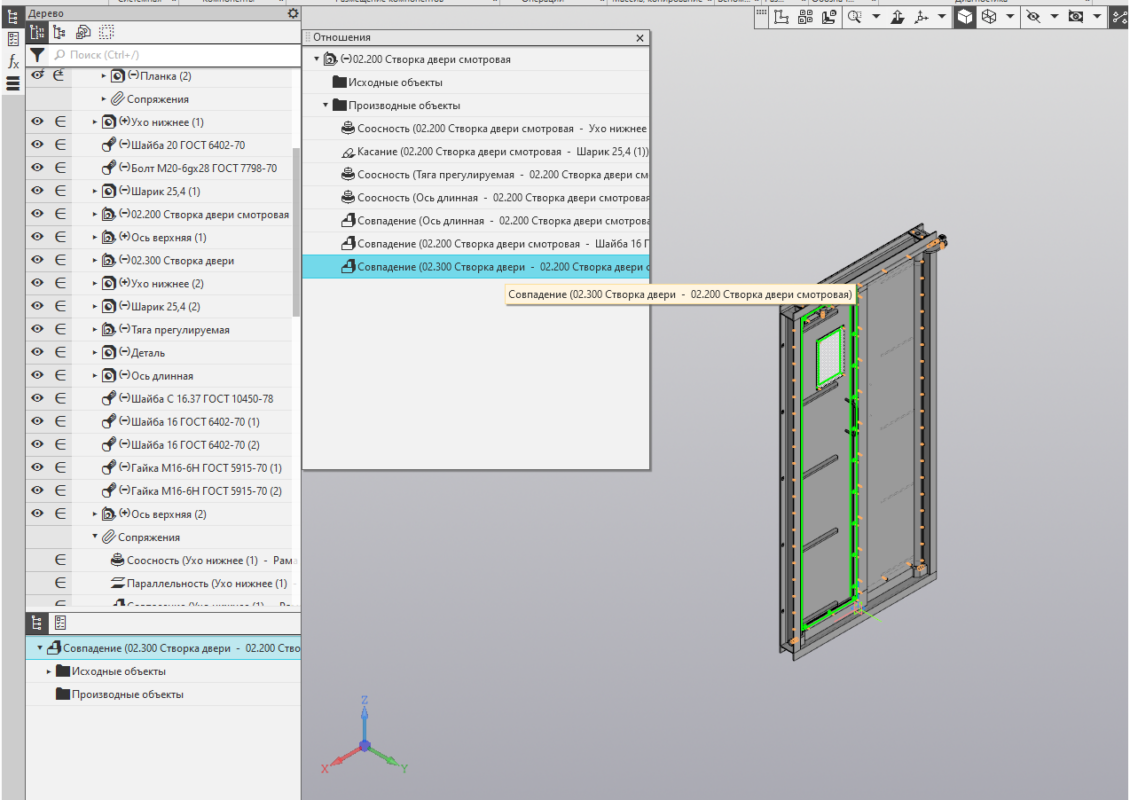Open display mode dropdown arrow
Viewport: 1130px width, 800px height.
pos(1010,17)
